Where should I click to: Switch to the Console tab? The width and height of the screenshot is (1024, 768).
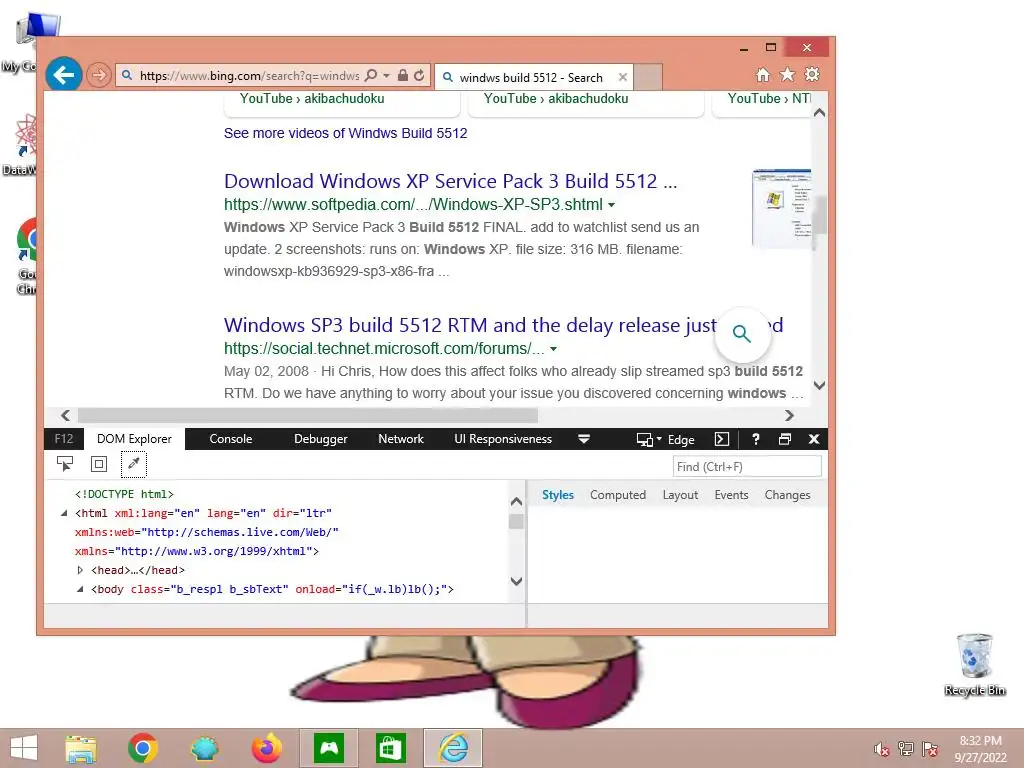(231, 439)
